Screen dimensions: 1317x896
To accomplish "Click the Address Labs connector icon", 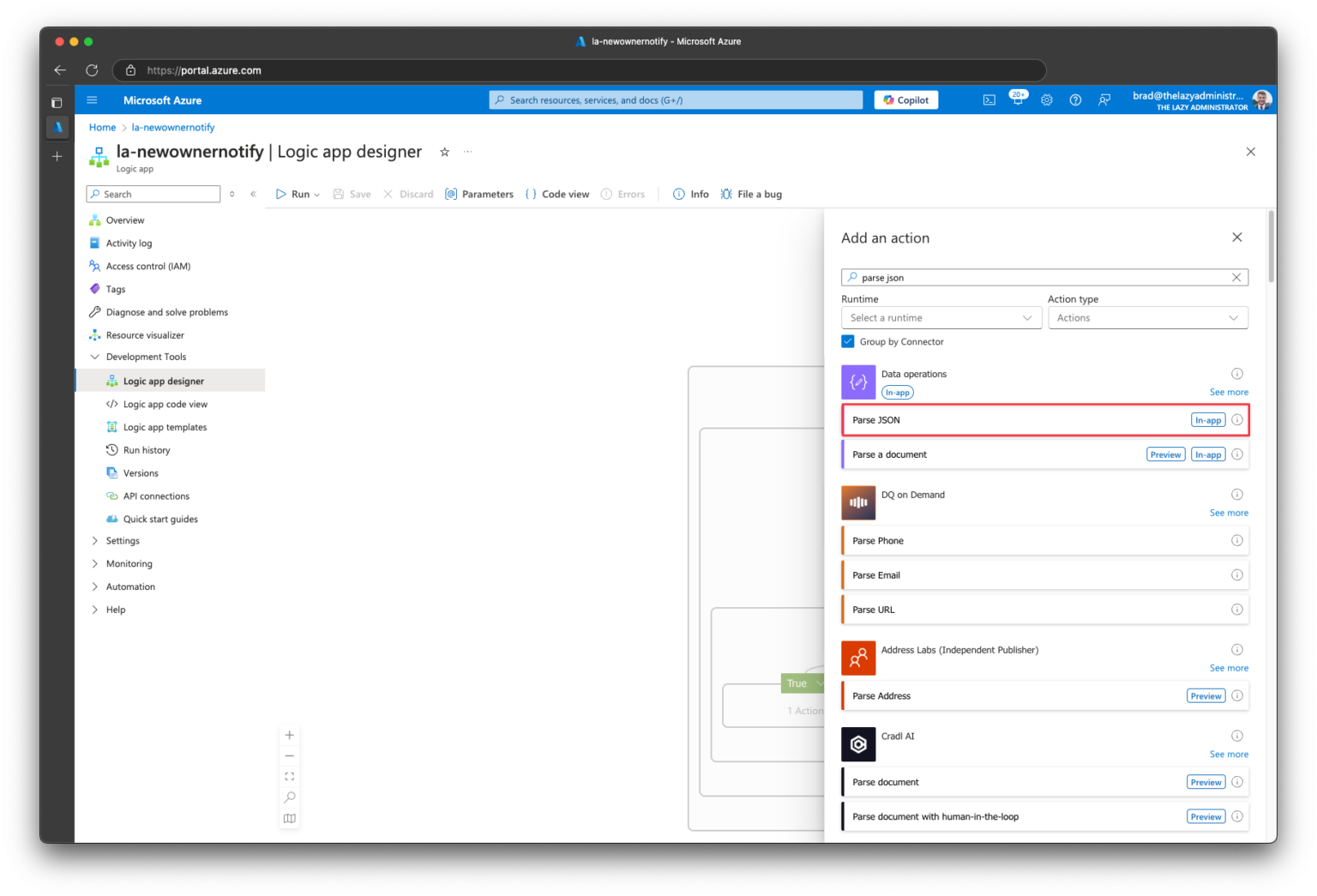I will coord(858,658).
